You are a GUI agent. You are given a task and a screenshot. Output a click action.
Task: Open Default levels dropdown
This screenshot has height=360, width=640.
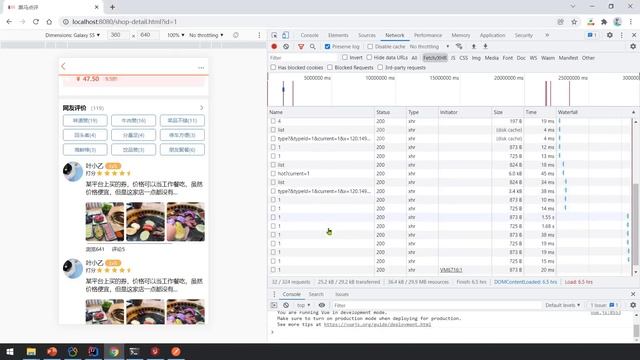coord(562,305)
